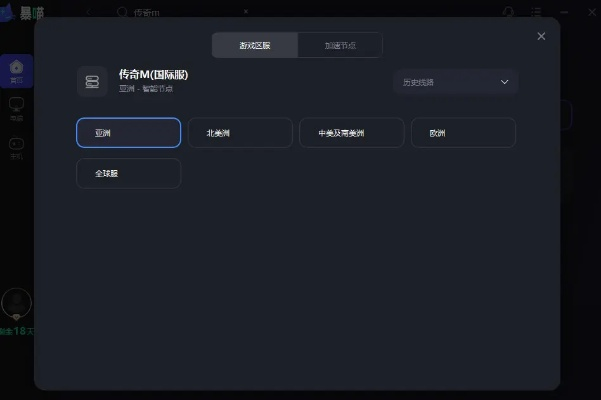Open the customer support headset icon
The height and width of the screenshot is (400, 601).
[x=508, y=12]
